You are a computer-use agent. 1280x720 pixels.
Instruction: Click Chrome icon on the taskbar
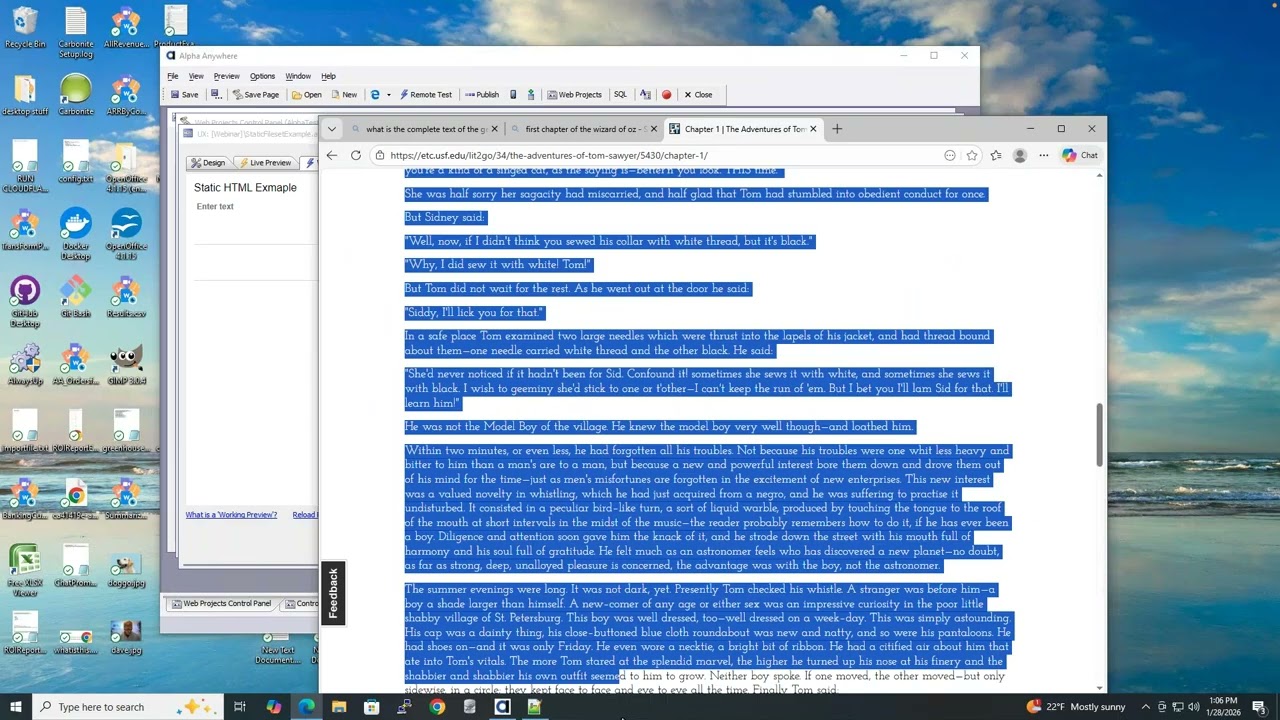pyautogui.click(x=437, y=707)
